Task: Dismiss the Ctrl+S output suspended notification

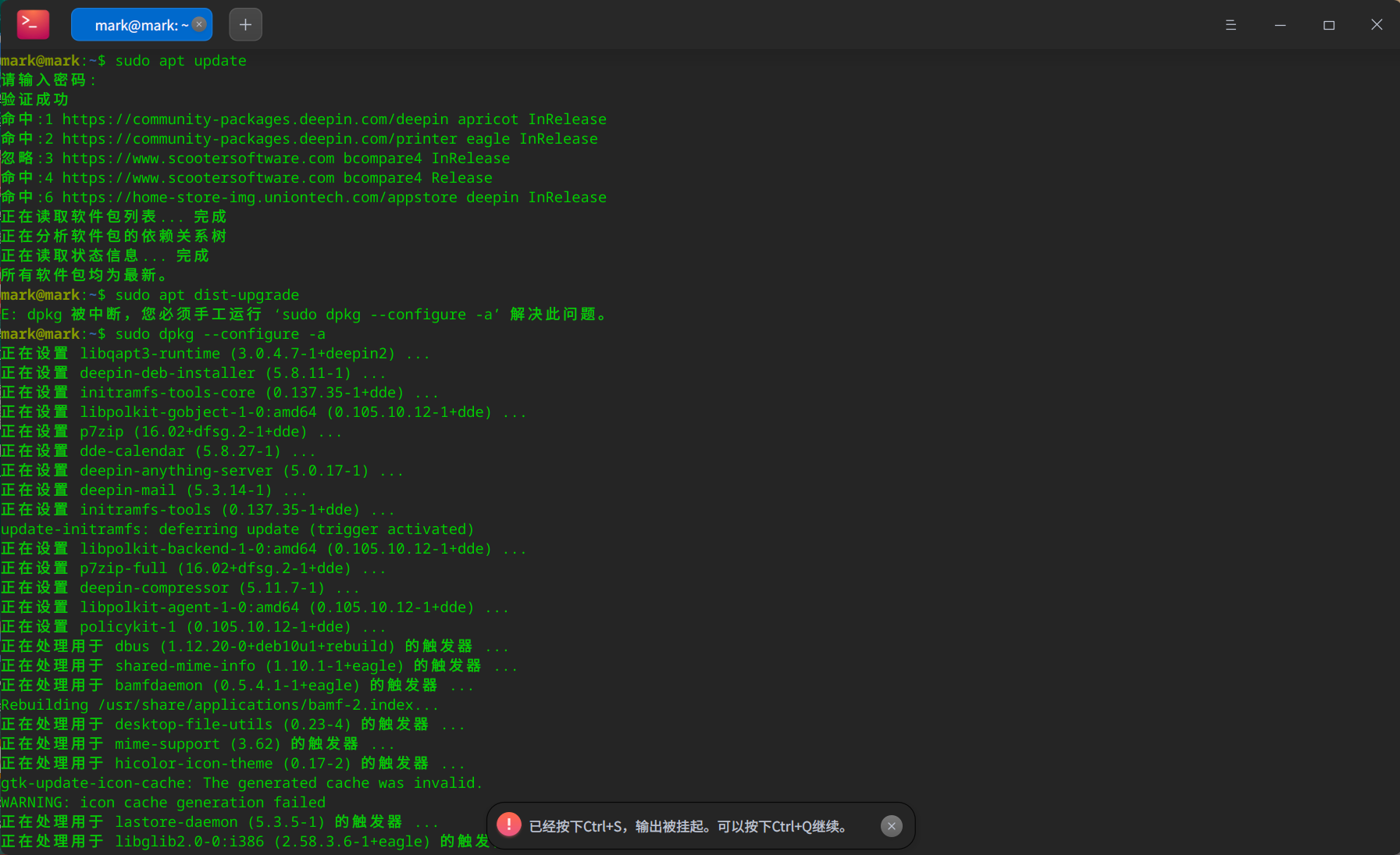Action: point(892,825)
